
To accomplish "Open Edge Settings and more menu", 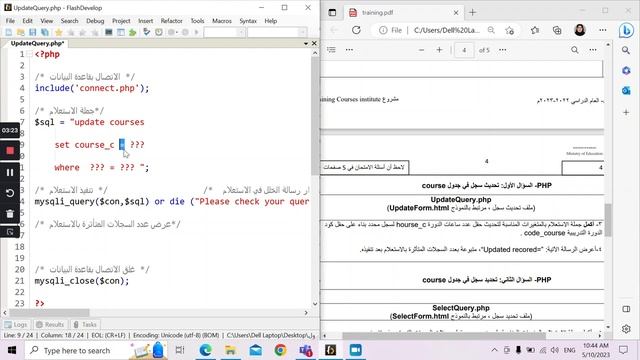I will pyautogui.click(x=602, y=30).
